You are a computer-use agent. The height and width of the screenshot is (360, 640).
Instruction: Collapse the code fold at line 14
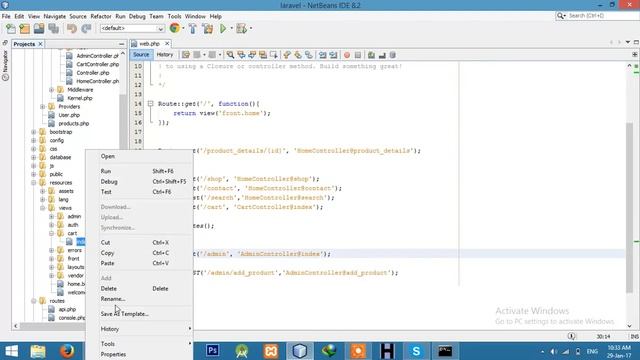tap(150, 104)
